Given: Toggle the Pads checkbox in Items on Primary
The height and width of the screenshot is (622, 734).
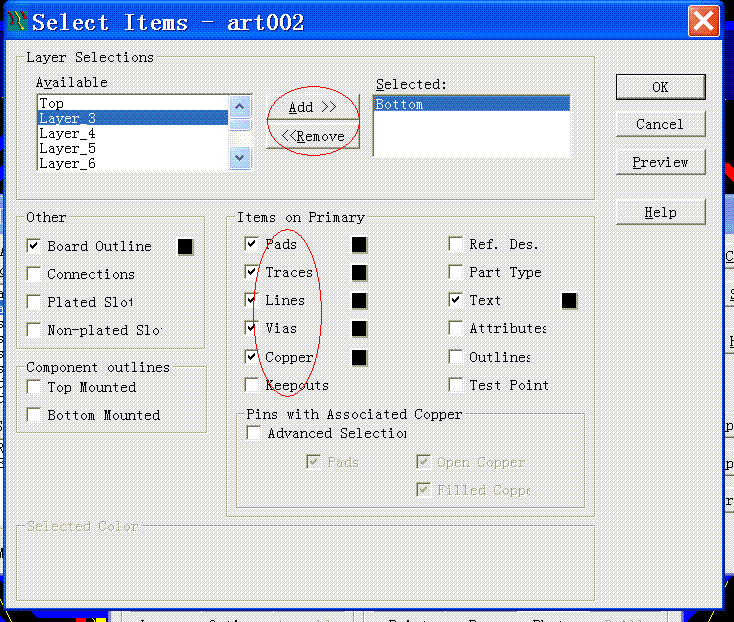Looking at the screenshot, I should (x=251, y=244).
